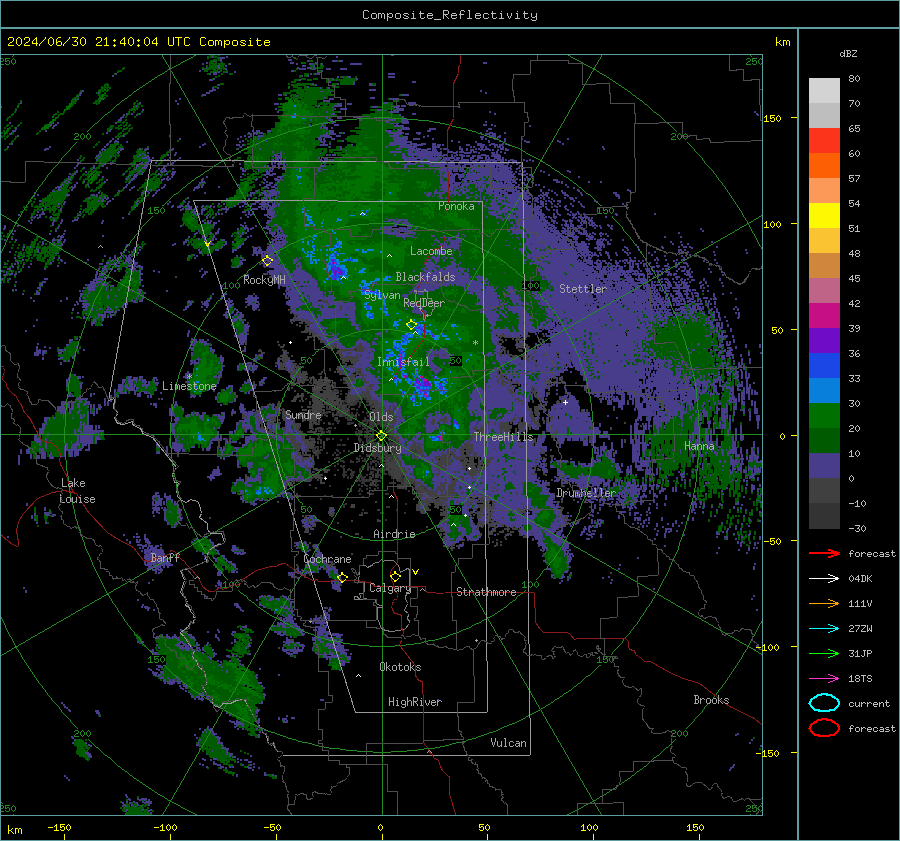Click the cyan 27ZW arrow icon

click(824, 629)
